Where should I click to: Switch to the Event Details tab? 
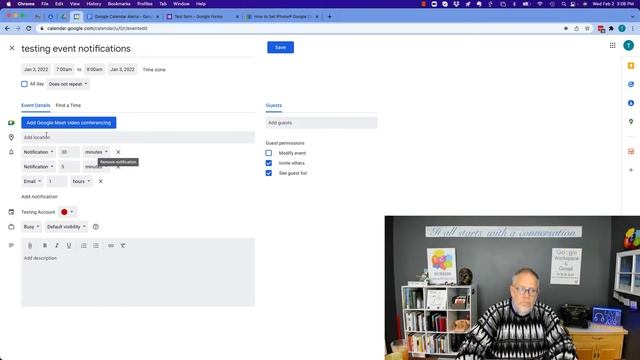(x=36, y=105)
